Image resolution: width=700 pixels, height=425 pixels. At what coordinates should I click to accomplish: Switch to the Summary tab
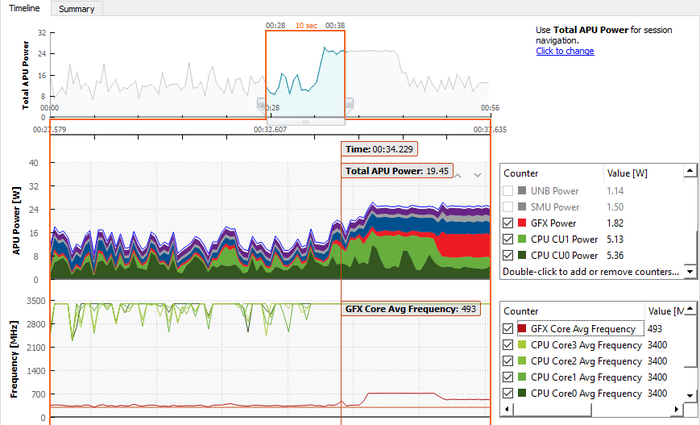coord(75,8)
